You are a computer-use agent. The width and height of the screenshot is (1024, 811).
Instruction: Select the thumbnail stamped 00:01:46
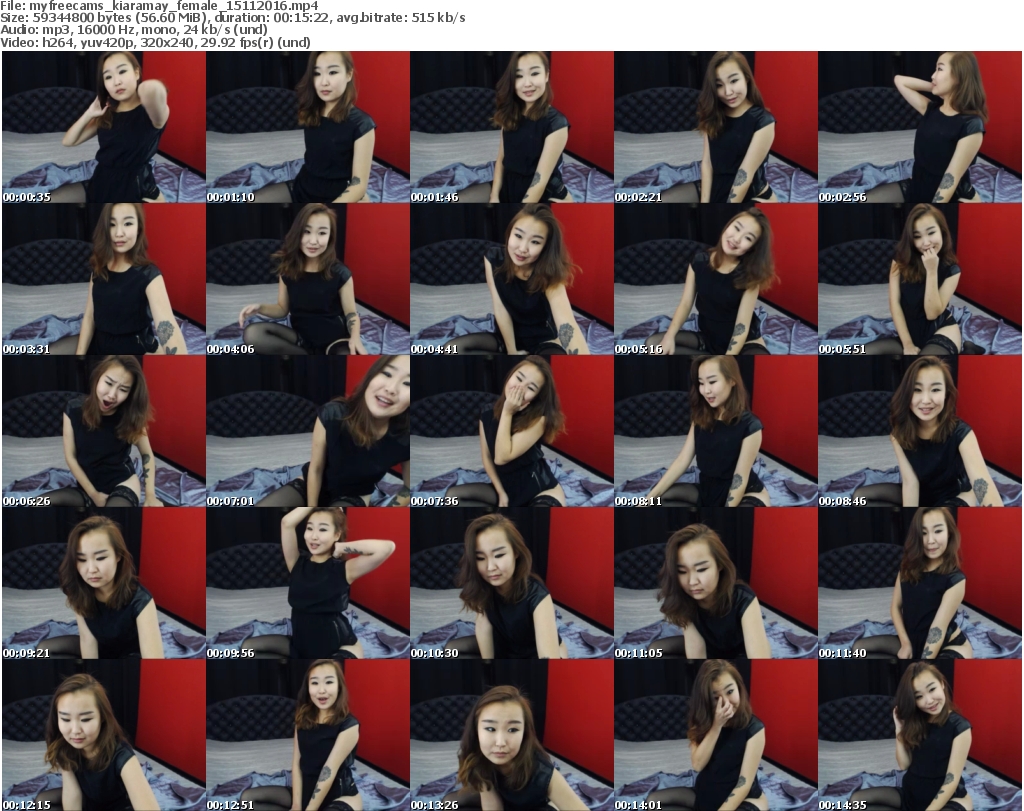point(512,127)
